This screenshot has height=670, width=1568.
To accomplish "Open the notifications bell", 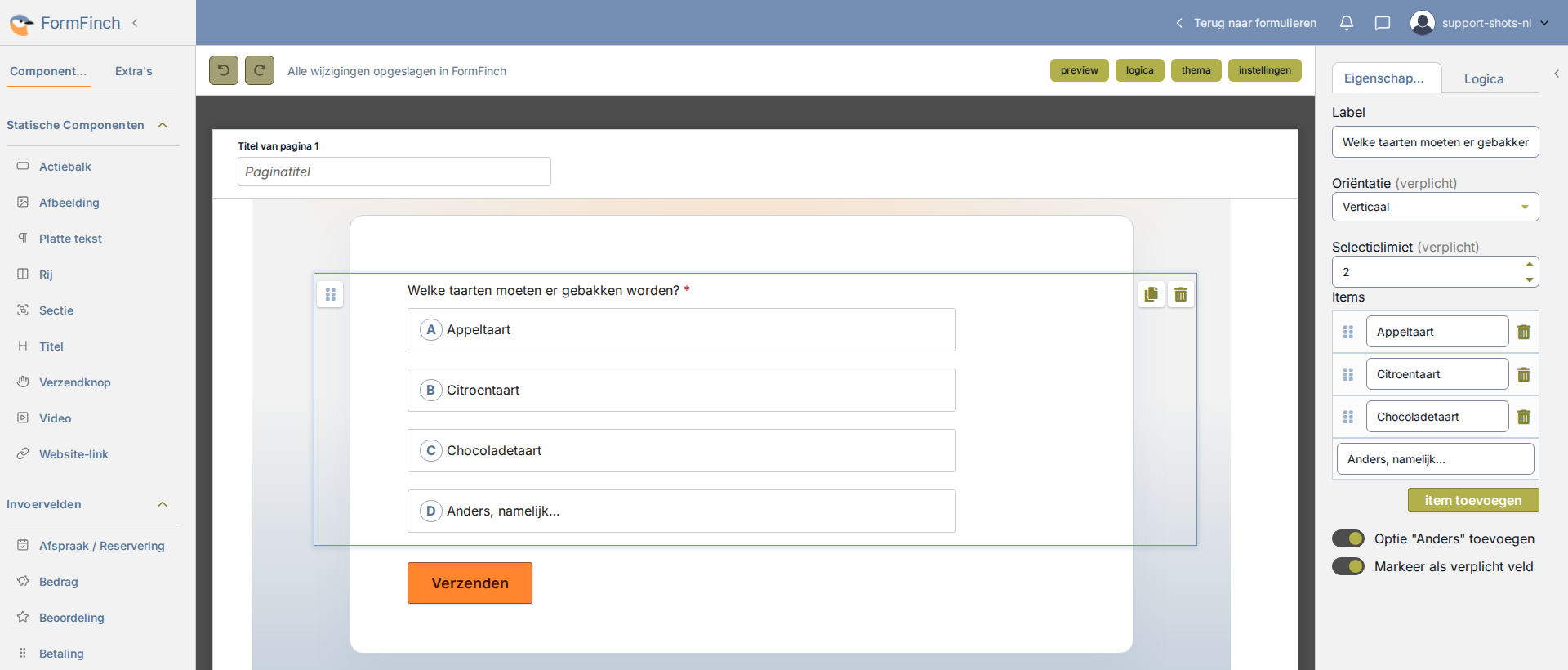I will click(x=1347, y=23).
